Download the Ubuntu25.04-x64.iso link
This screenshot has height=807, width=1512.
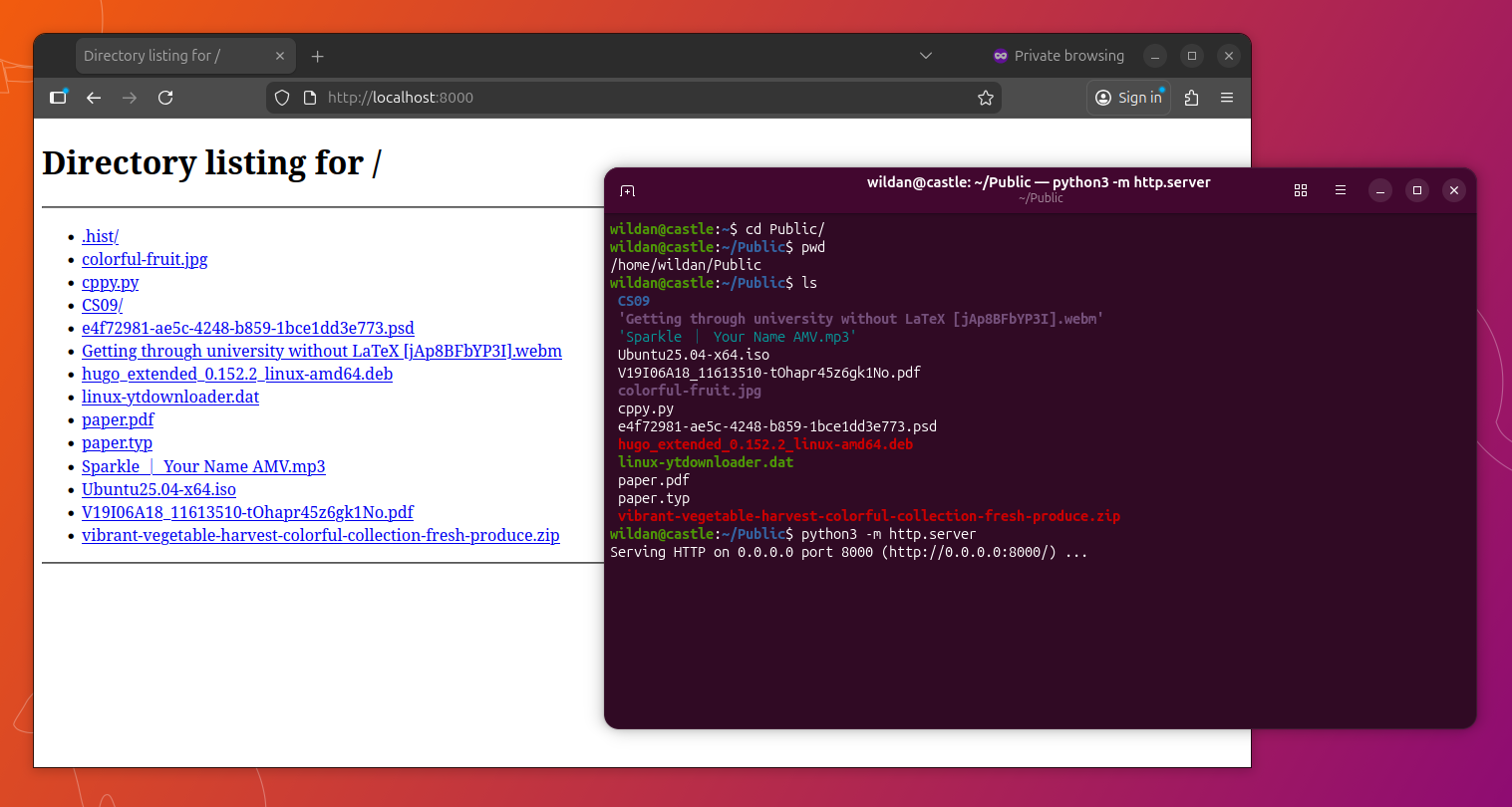point(158,489)
